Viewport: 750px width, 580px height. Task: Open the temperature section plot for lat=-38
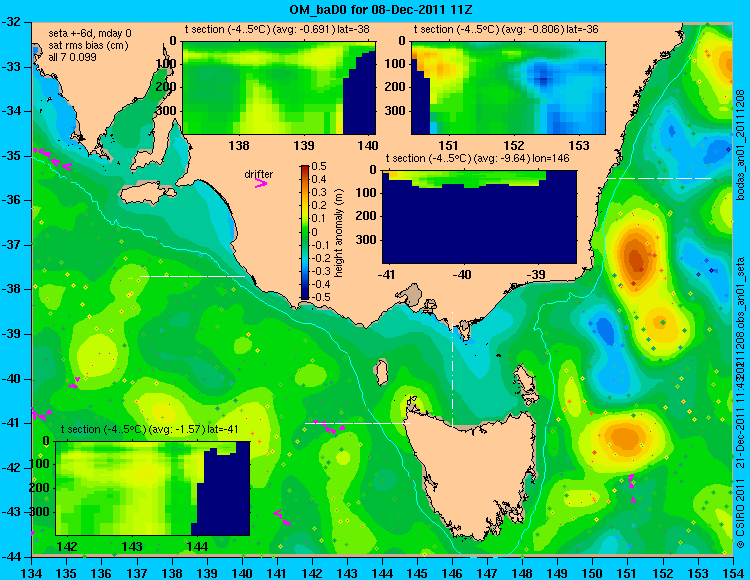coord(279,88)
